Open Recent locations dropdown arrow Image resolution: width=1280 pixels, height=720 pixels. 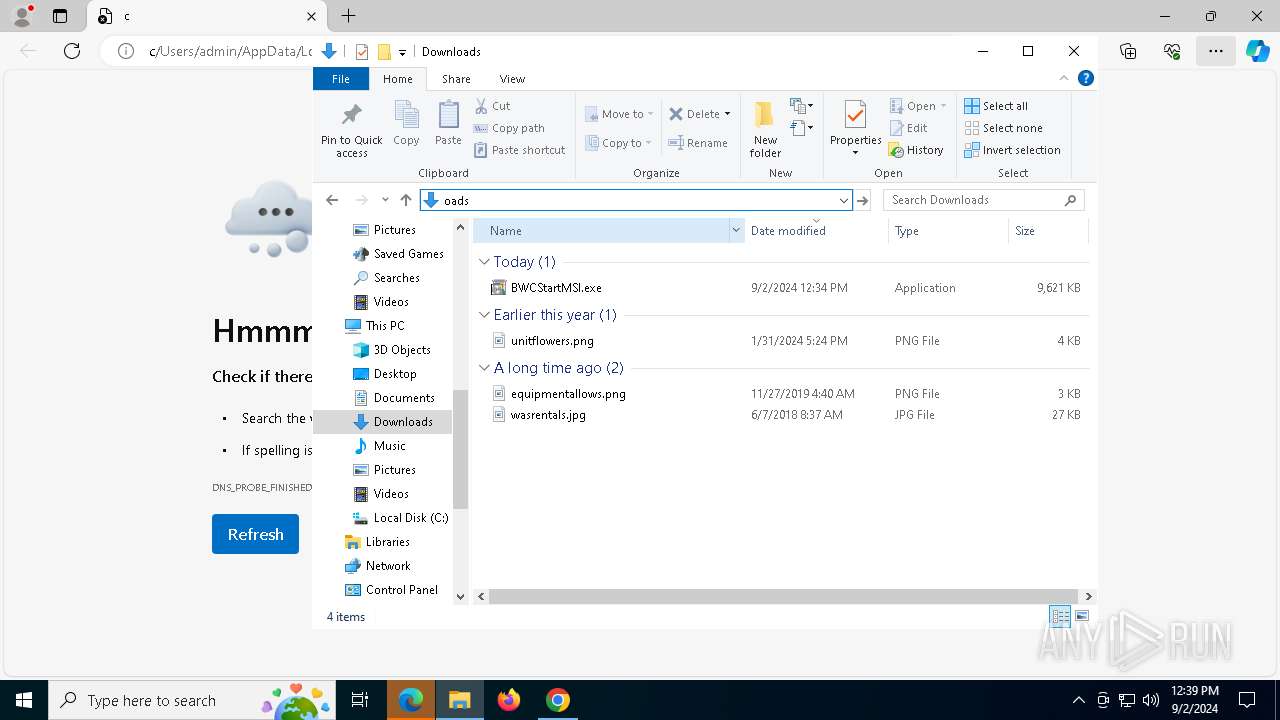385,200
